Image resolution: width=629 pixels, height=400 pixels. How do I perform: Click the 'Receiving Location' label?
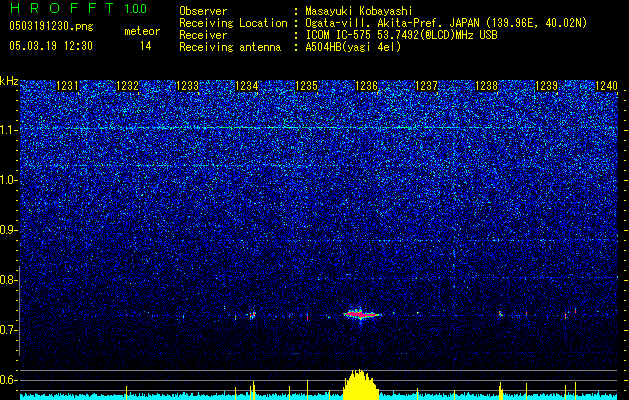point(233,23)
